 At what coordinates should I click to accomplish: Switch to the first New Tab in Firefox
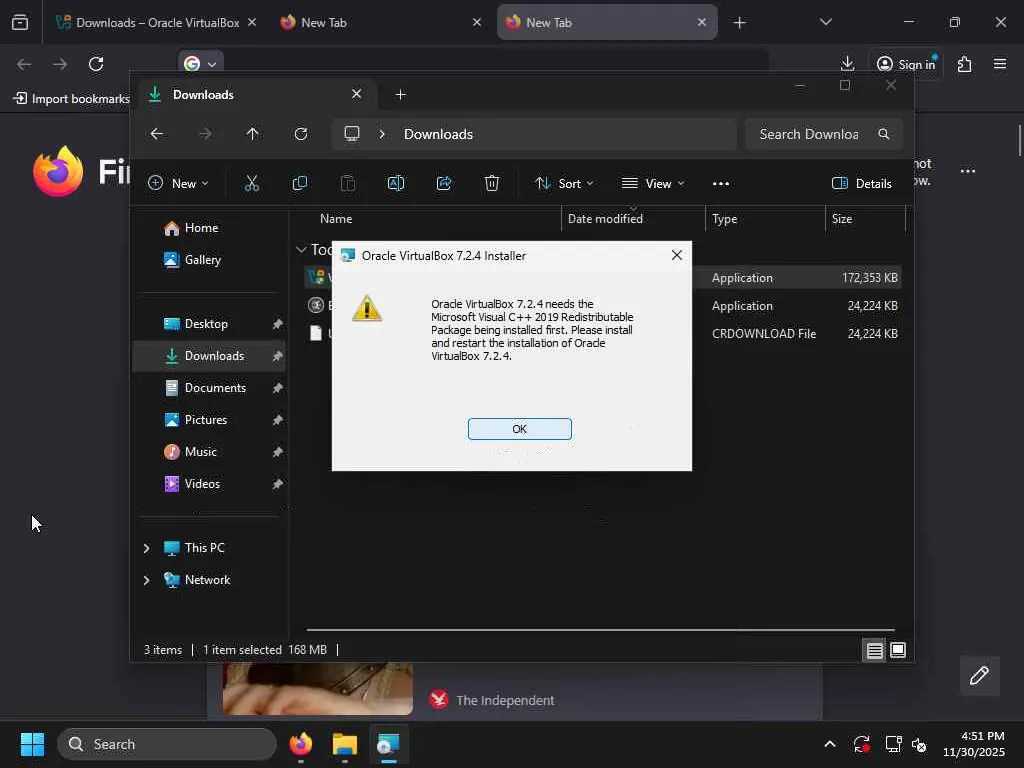pyautogui.click(x=380, y=23)
